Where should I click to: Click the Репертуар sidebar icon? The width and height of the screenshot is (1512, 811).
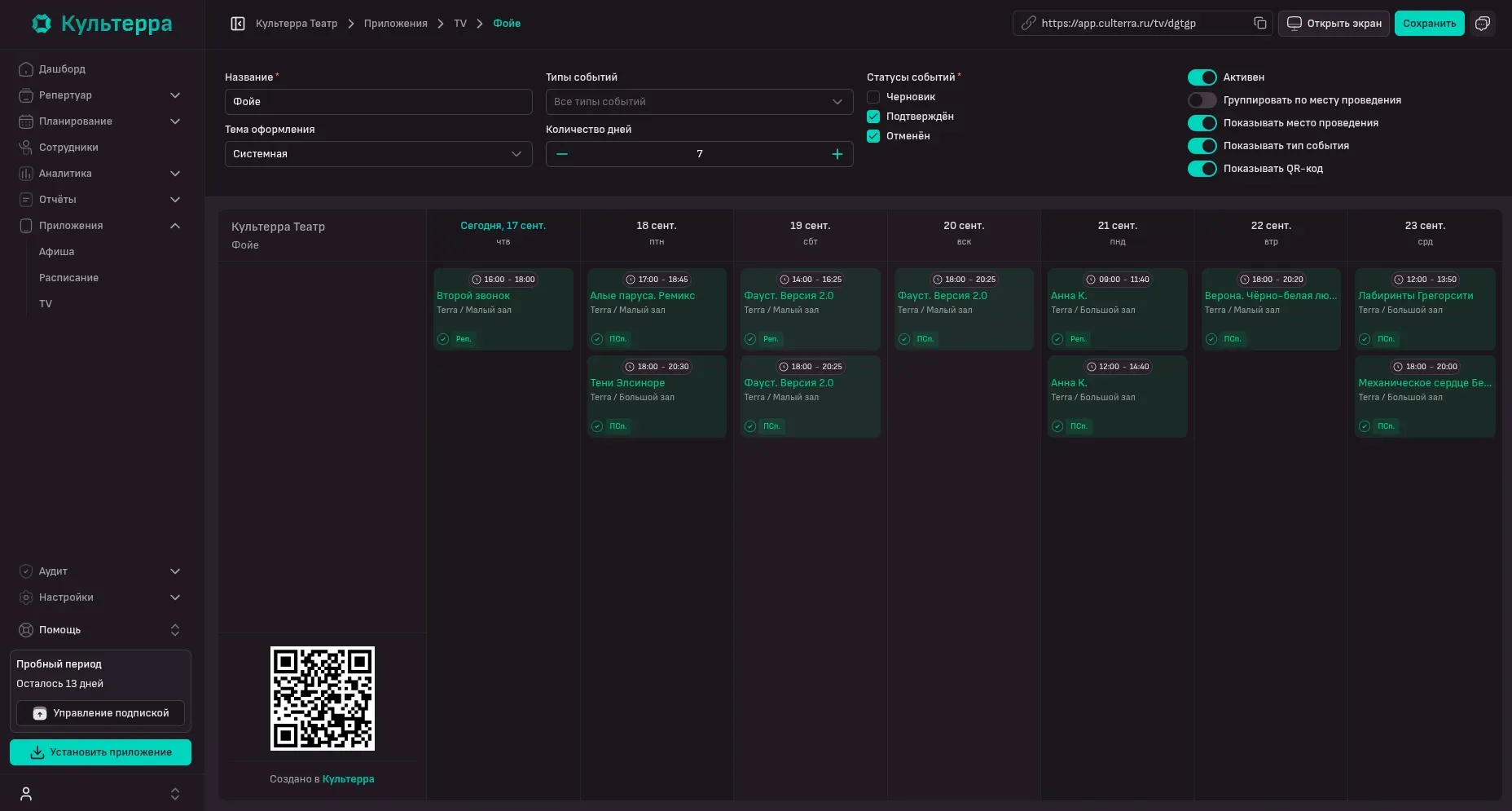coord(26,95)
